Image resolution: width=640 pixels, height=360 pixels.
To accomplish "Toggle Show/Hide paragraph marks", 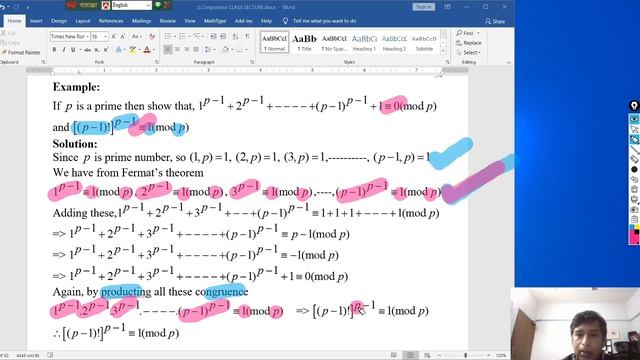I will 247,36.
